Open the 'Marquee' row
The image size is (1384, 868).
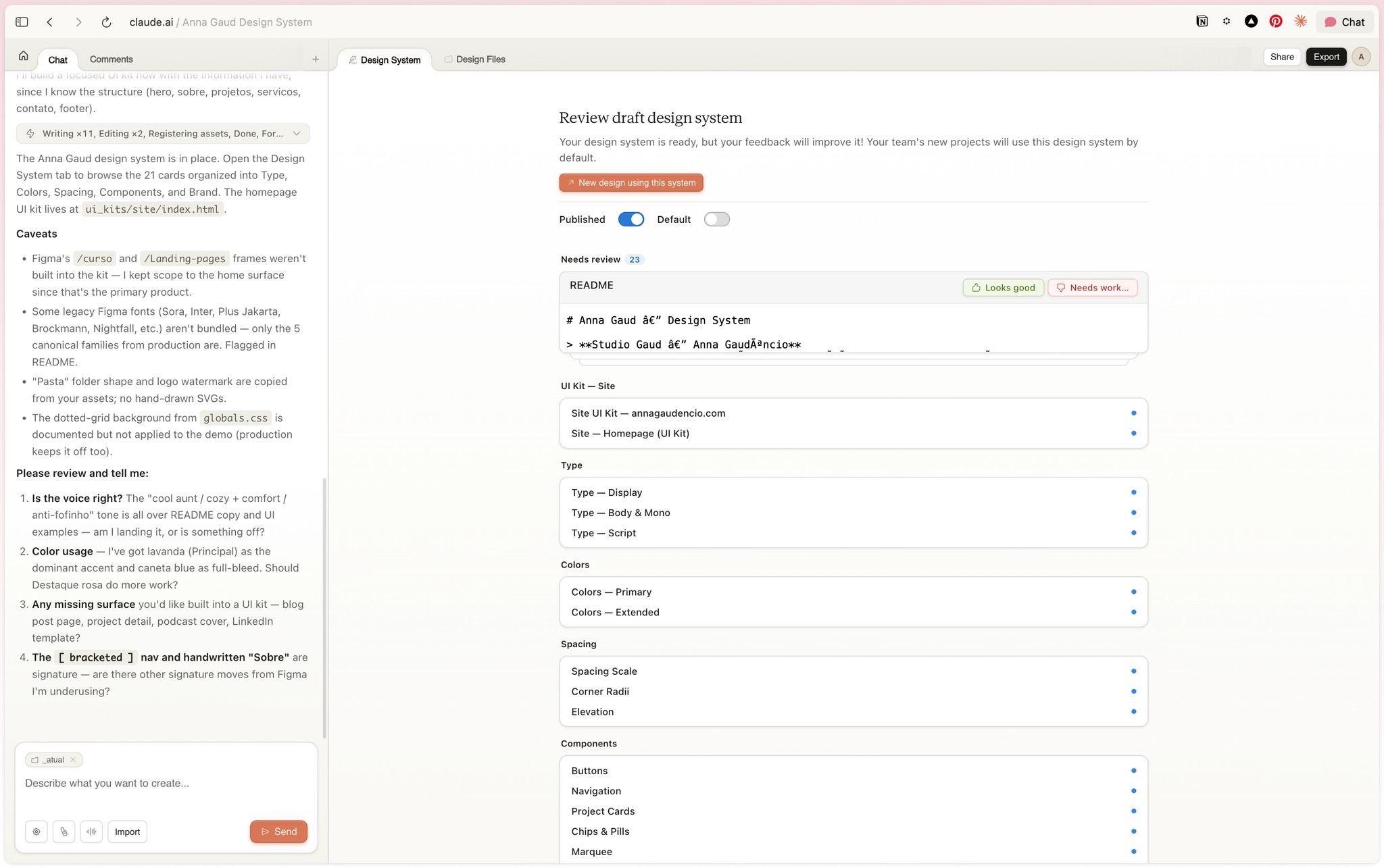pyautogui.click(x=853, y=852)
